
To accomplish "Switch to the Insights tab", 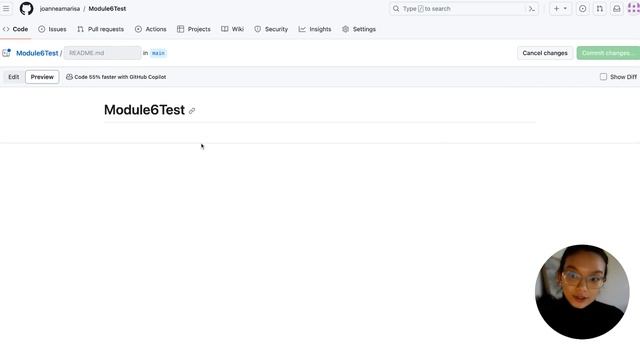I will (315, 29).
